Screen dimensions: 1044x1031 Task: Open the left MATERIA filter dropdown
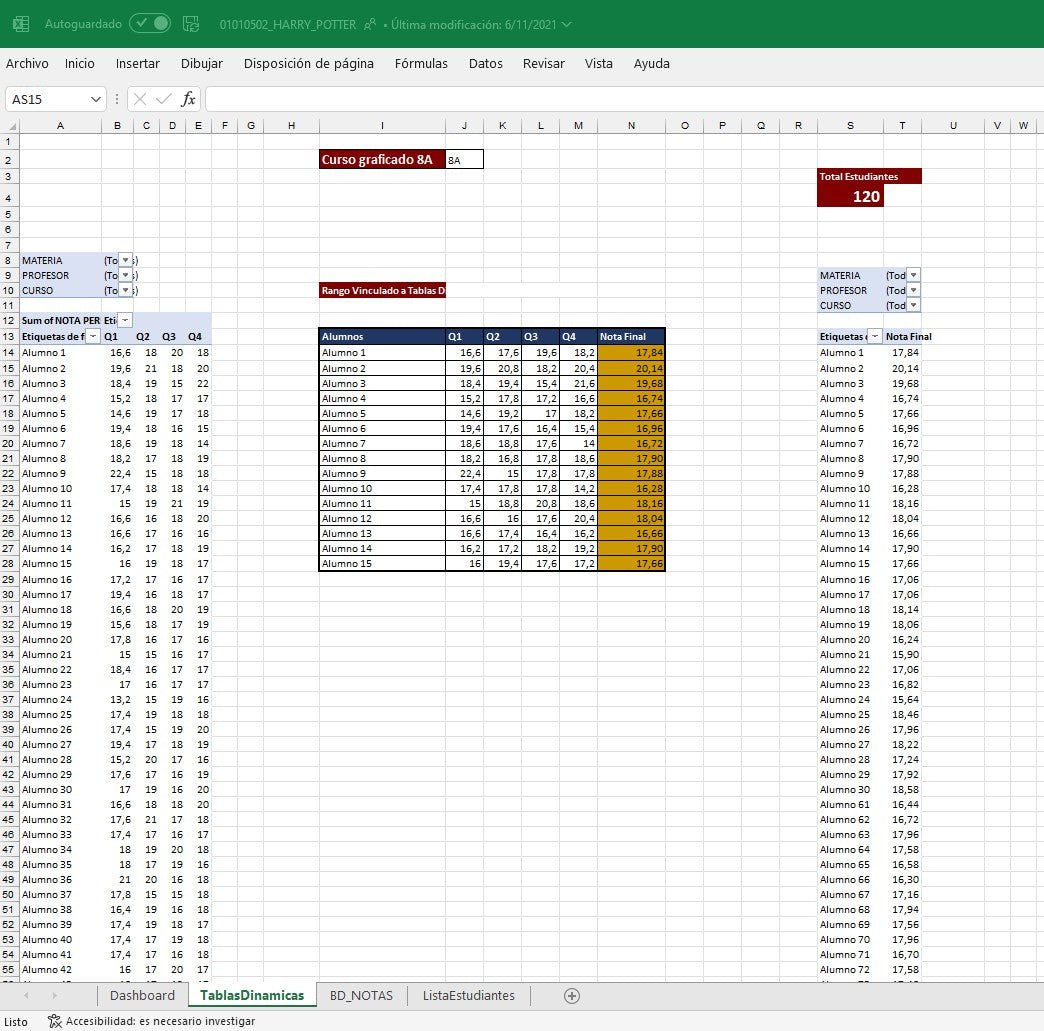126,260
